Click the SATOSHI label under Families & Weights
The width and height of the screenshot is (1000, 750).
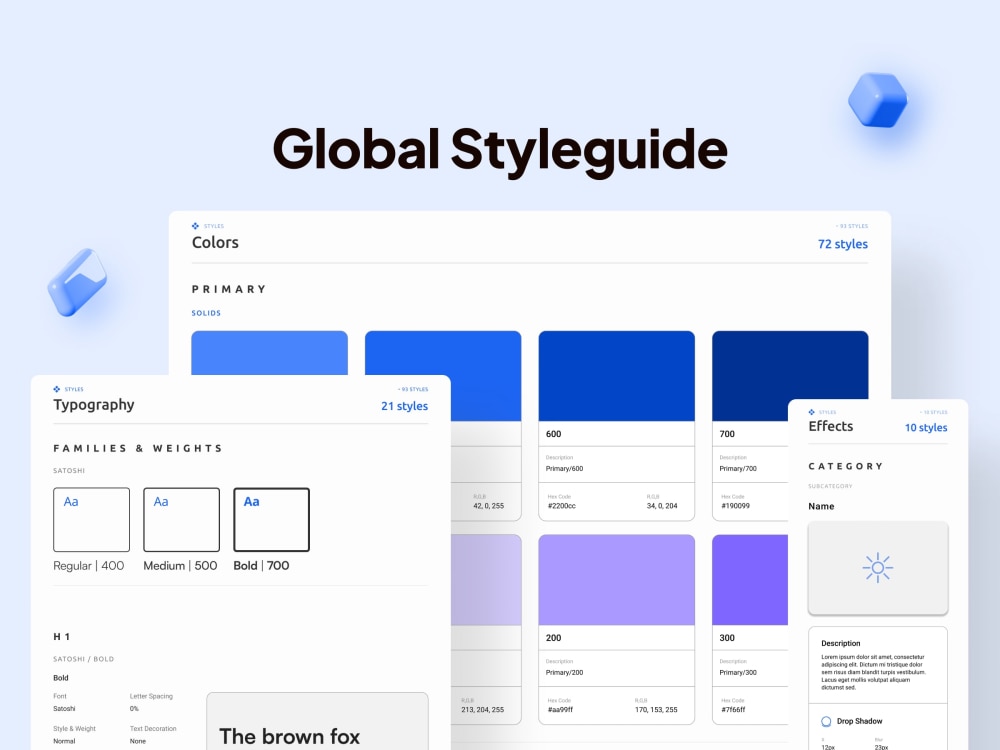click(x=69, y=471)
